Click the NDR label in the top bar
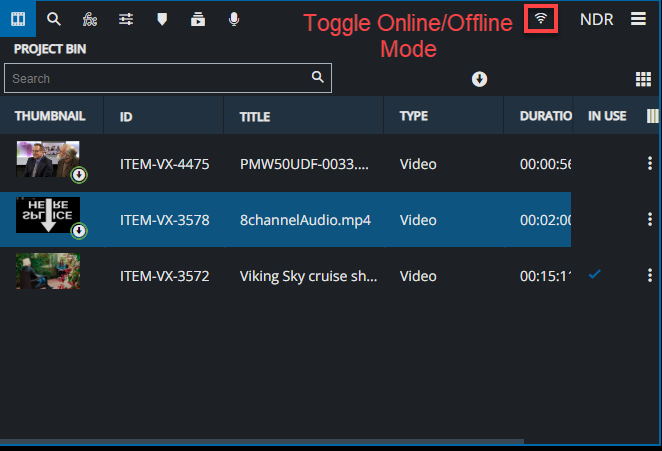 (596, 18)
